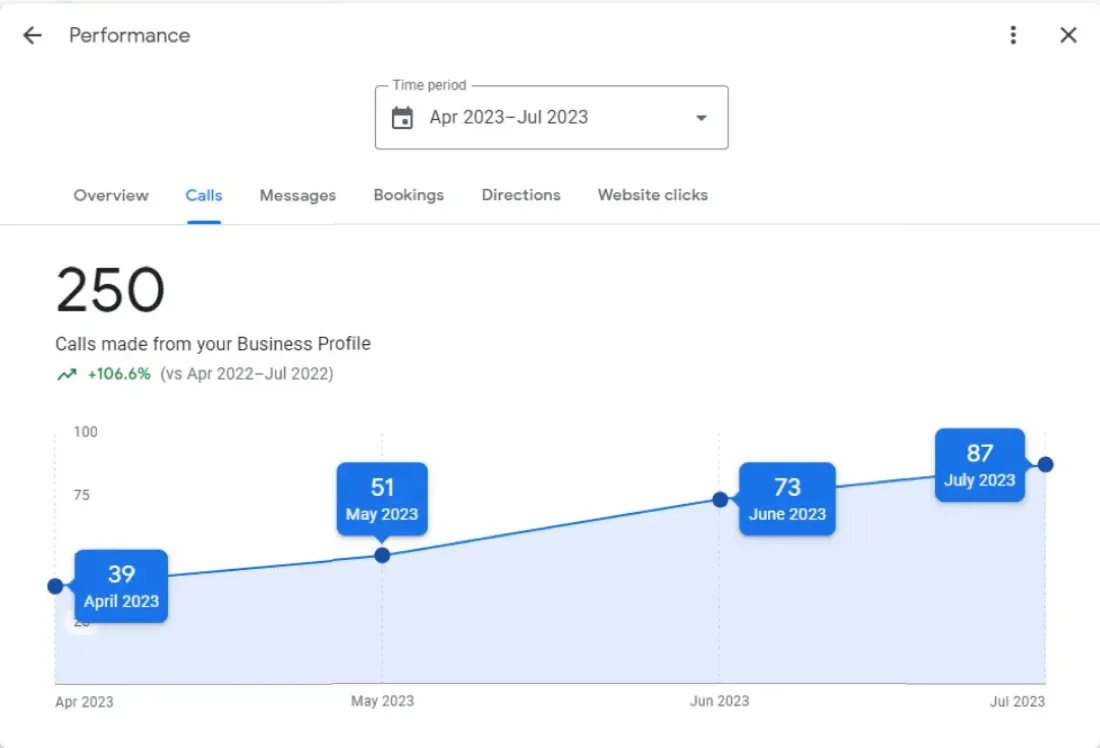Switch to the Overview tab
Image resolution: width=1100 pixels, height=748 pixels.
[x=111, y=195]
